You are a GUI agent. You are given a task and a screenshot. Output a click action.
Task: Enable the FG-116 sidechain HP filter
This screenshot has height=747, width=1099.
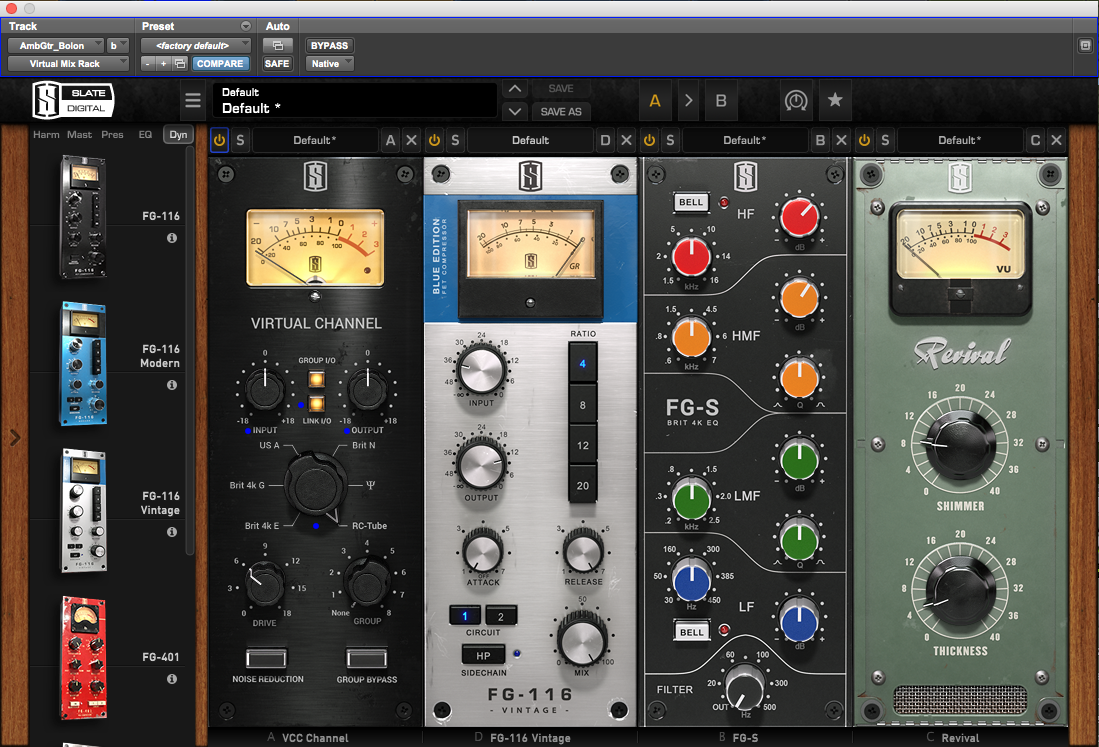tap(484, 656)
